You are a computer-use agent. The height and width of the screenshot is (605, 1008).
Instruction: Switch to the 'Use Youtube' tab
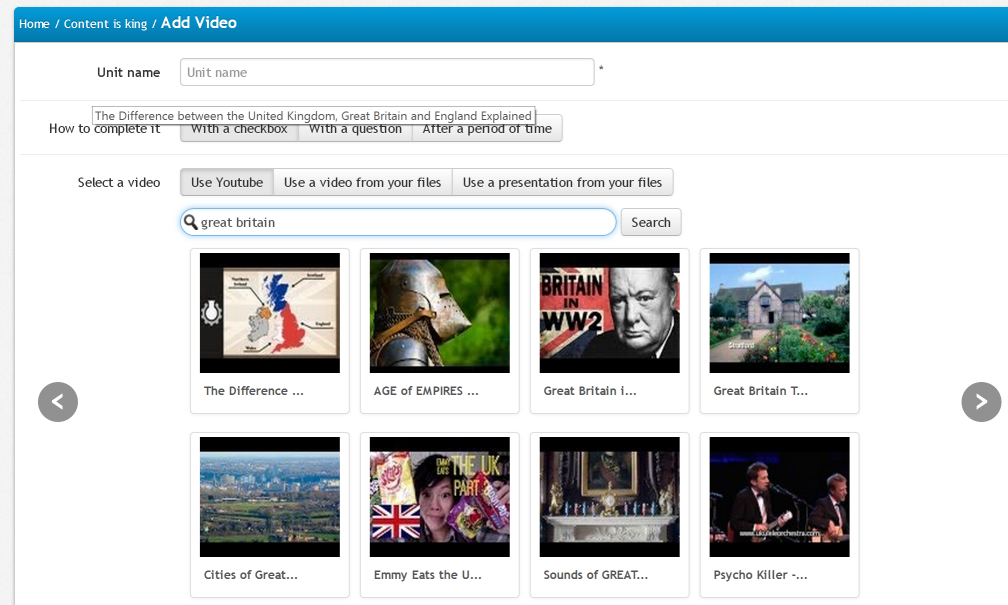226,182
